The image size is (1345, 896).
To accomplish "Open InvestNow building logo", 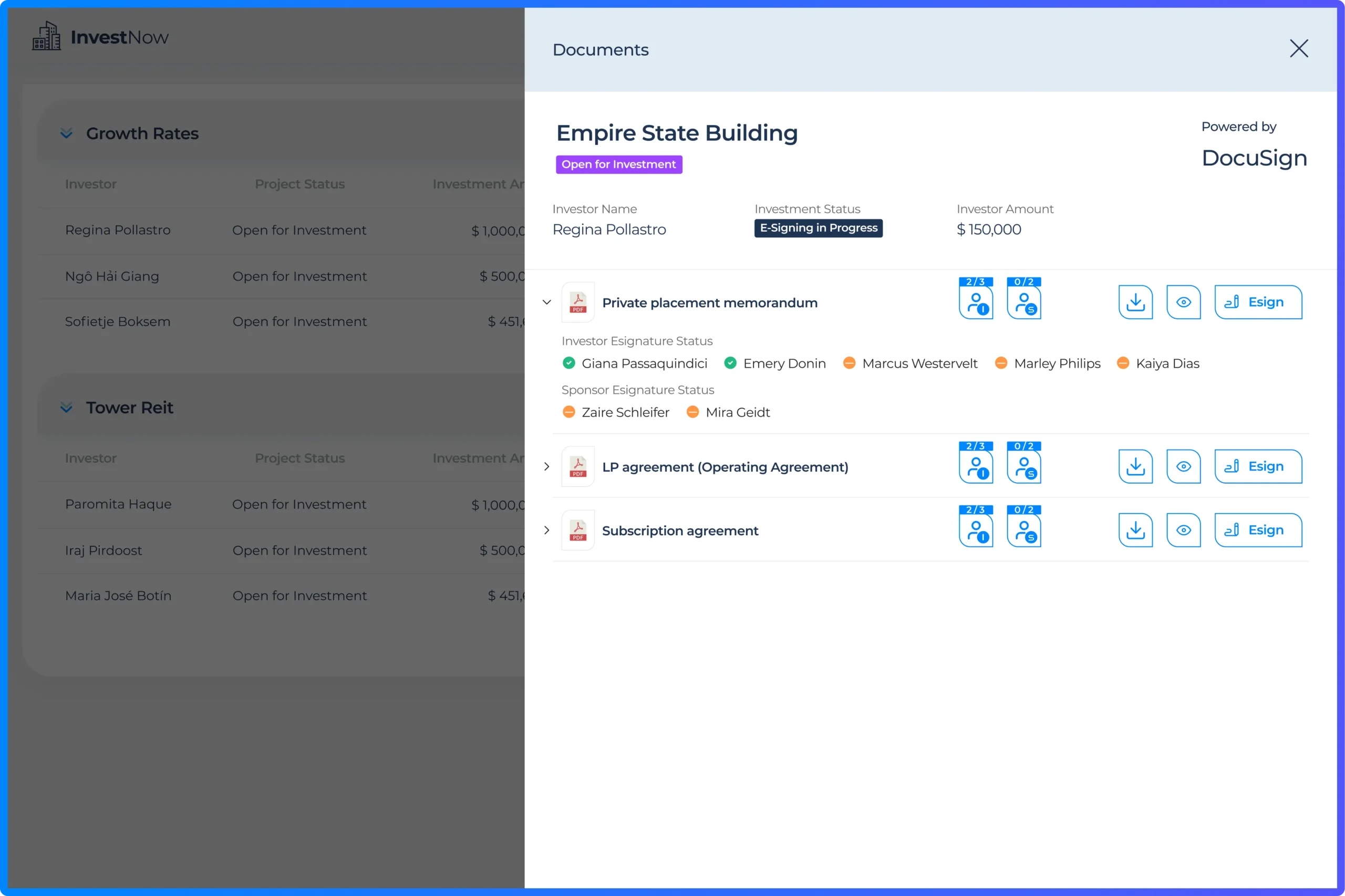I will point(46,36).
